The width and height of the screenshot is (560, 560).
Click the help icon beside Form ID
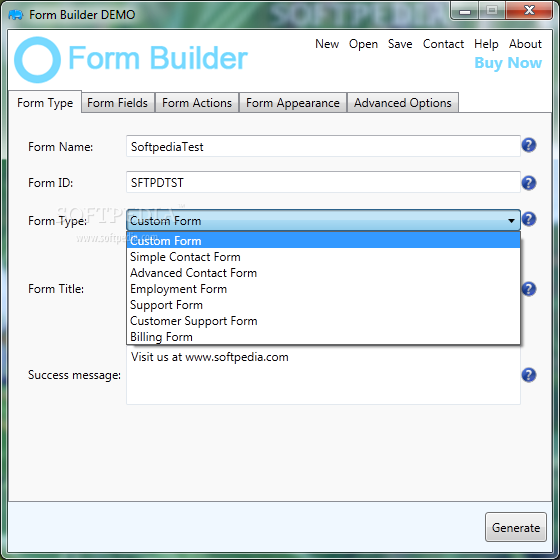tap(529, 183)
